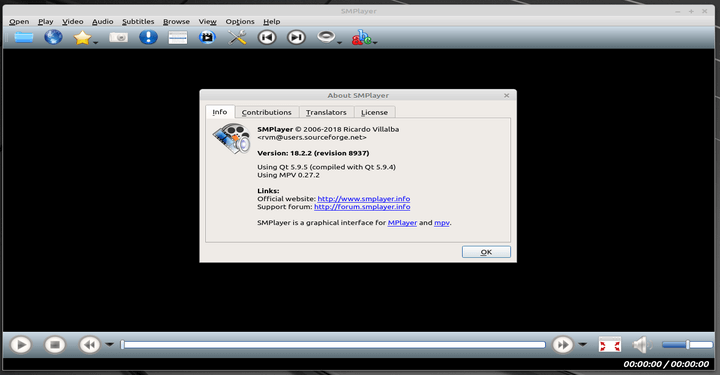
Task: Click the audio track ring icon
Action: pyautogui.click(x=326, y=37)
